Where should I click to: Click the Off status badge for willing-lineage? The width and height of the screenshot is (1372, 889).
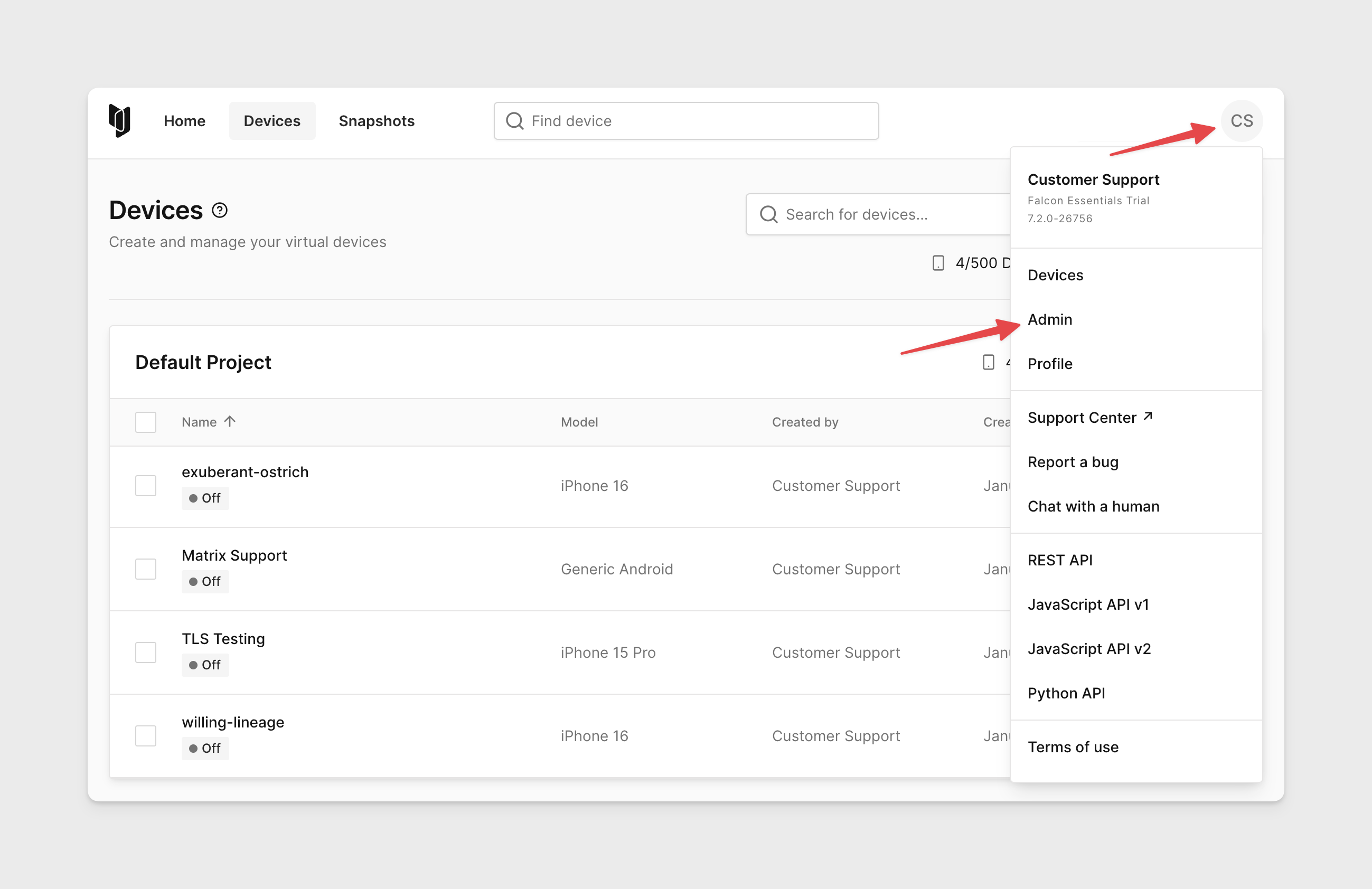coord(205,749)
